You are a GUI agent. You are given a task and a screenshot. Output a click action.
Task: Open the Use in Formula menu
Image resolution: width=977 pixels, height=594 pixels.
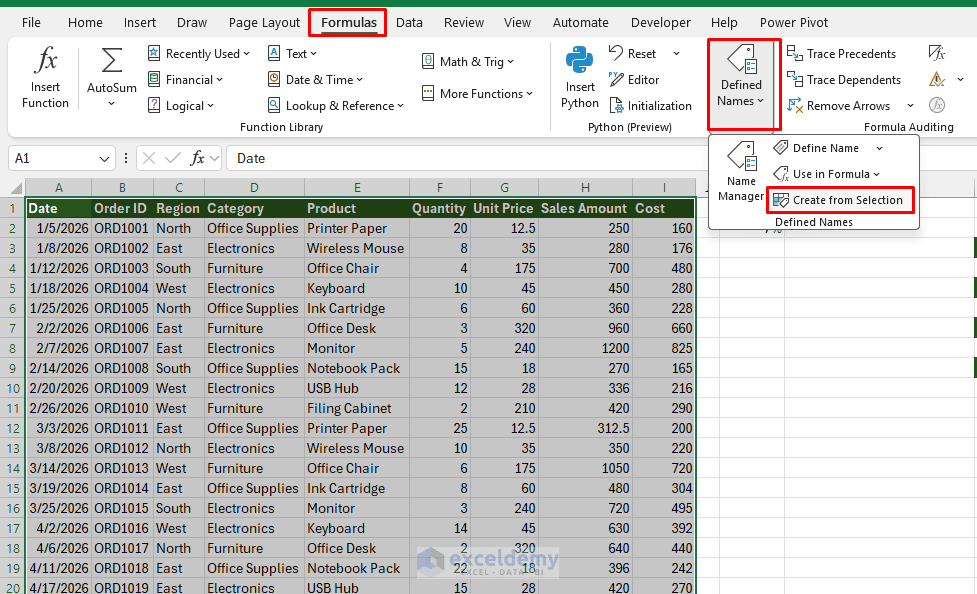[827, 175]
